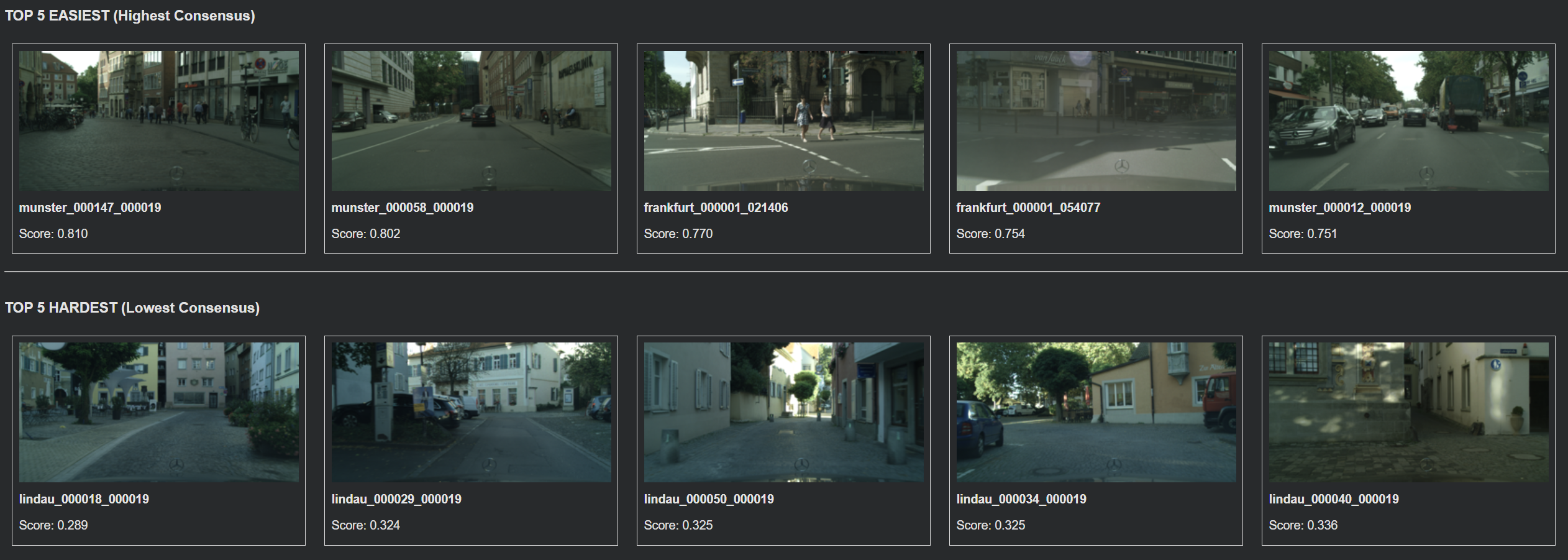Screen dimensions: 1568x560
Task: Open the lindau_000018_000019 thumbnail image
Action: pos(158,412)
